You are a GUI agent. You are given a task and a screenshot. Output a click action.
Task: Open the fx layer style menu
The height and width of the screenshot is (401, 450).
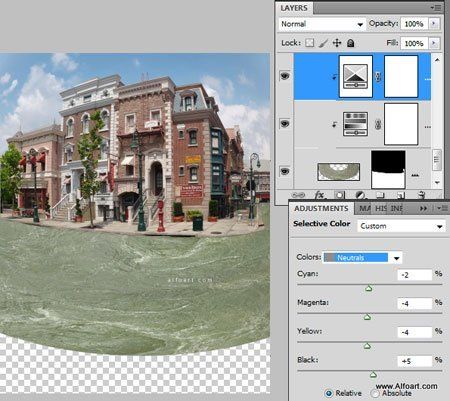coord(319,195)
